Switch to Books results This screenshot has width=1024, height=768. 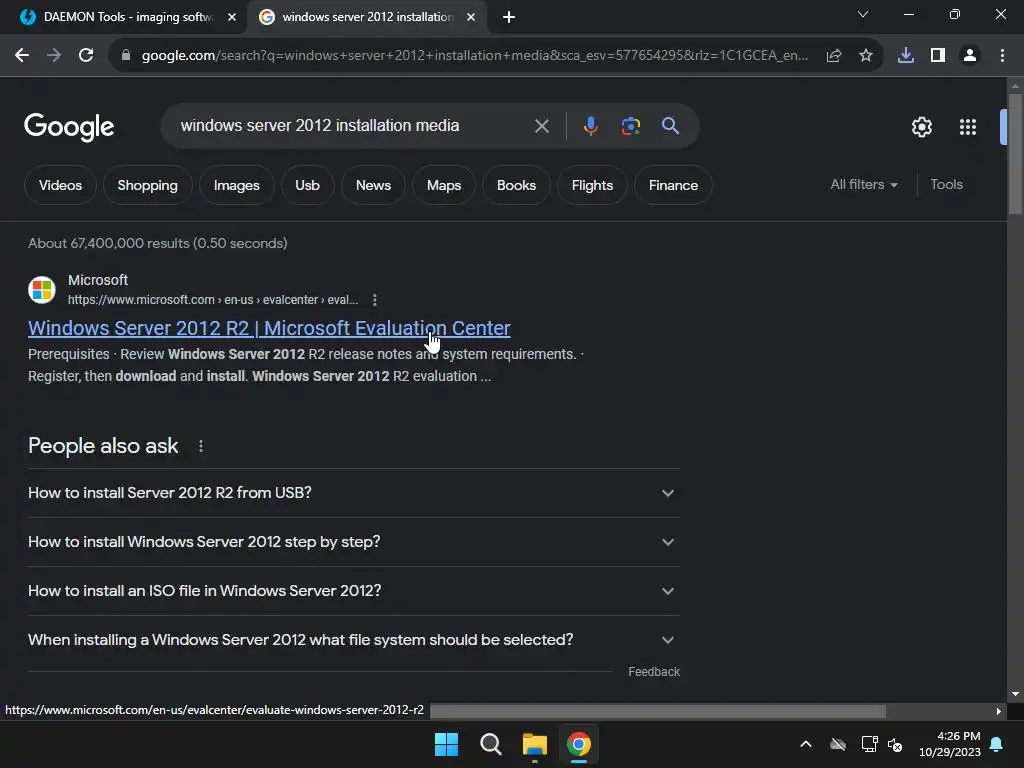(x=516, y=185)
